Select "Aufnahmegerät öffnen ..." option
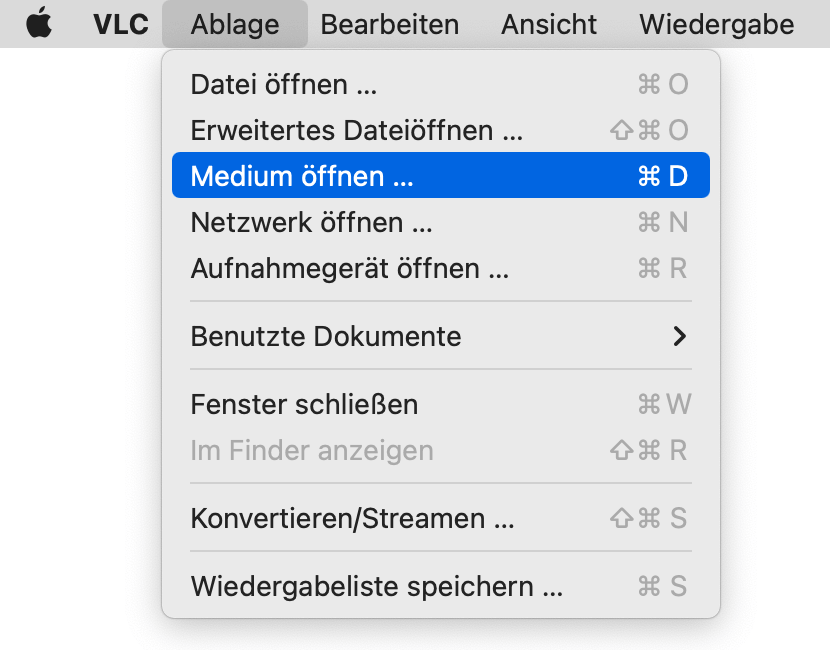The image size is (830, 650). coord(349,268)
